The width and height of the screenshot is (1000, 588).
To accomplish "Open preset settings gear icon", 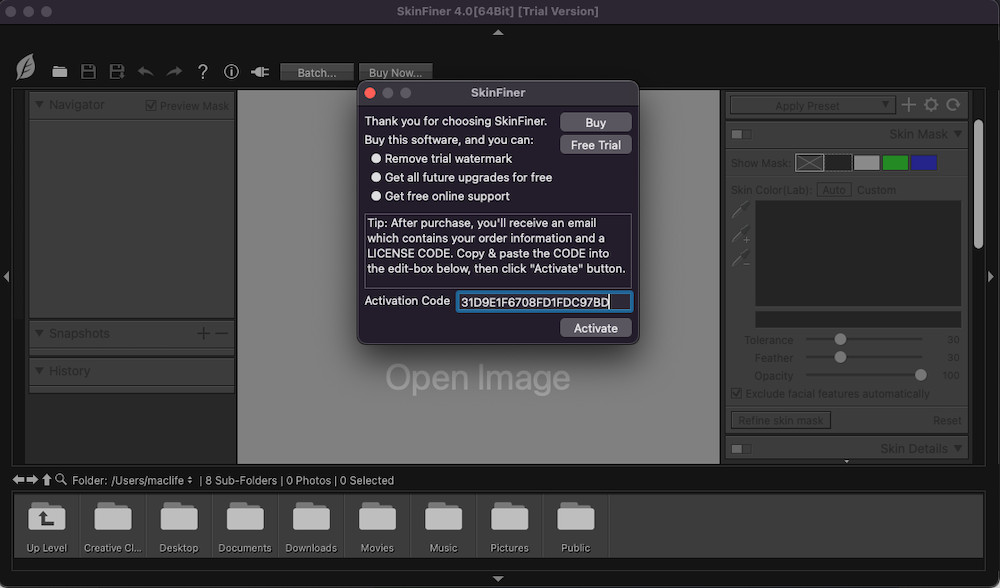I will pos(931,105).
